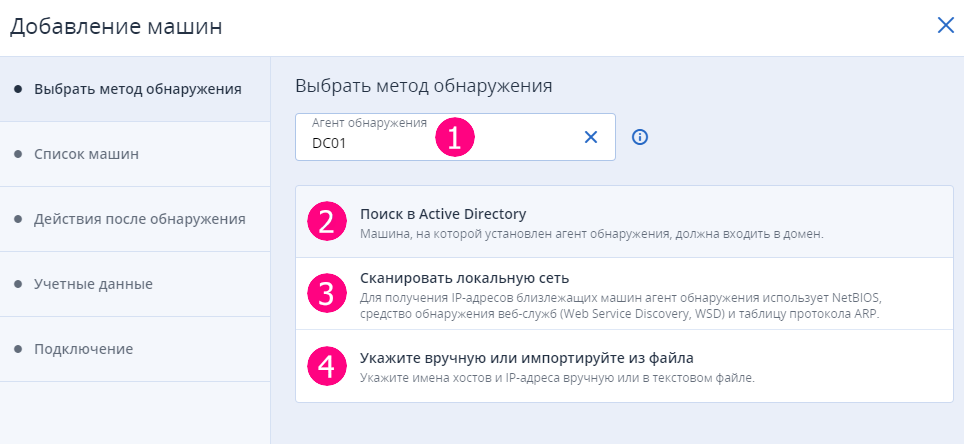Screen dimensions: 964x444
Task: Clear the DC01 discovery agent selection
Action: pos(590,137)
